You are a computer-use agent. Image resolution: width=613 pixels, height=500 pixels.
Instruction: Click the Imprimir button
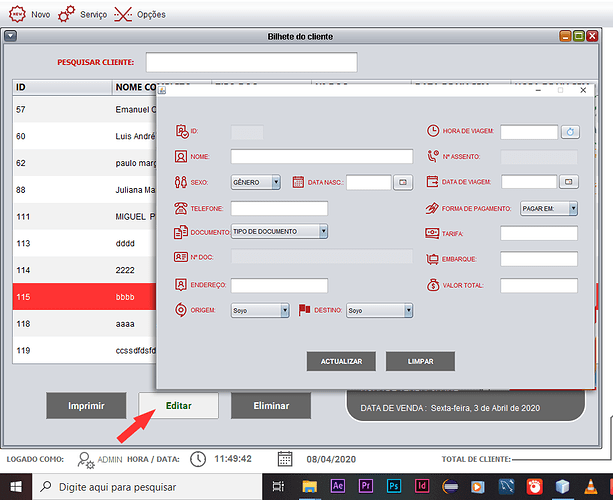86,406
